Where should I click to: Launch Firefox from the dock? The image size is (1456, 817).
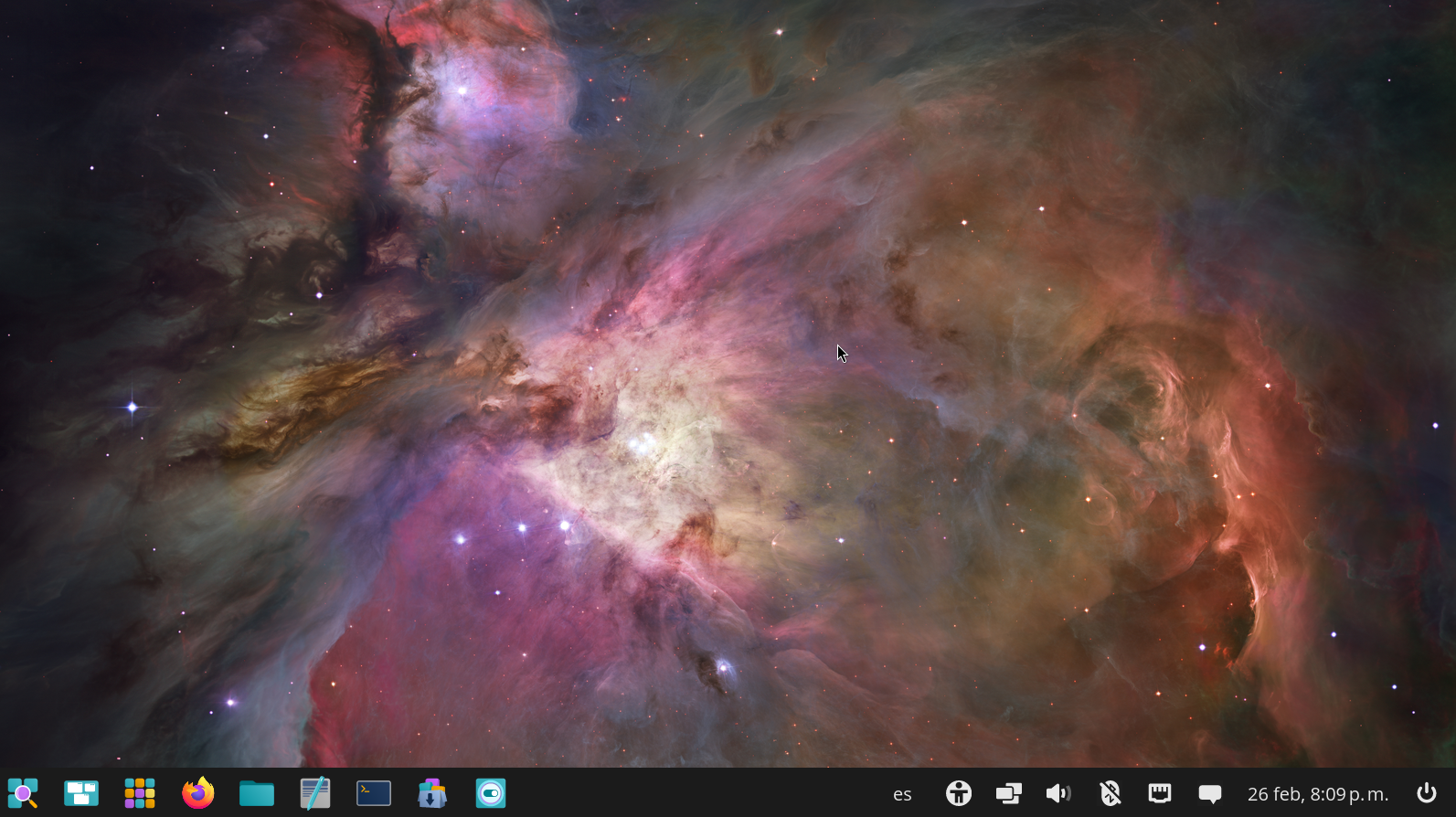198,793
